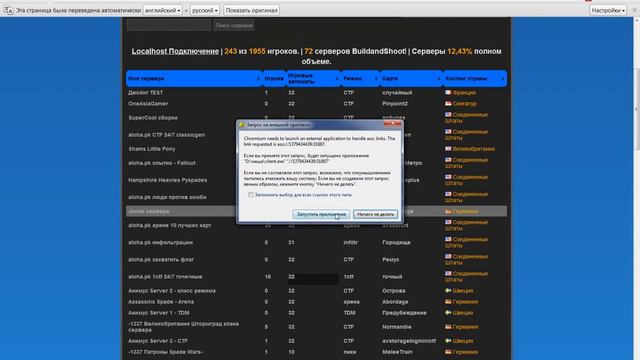Click the German flag in Assassins Spade - Arena row
The width and height of the screenshot is (640, 360).
click(448, 302)
